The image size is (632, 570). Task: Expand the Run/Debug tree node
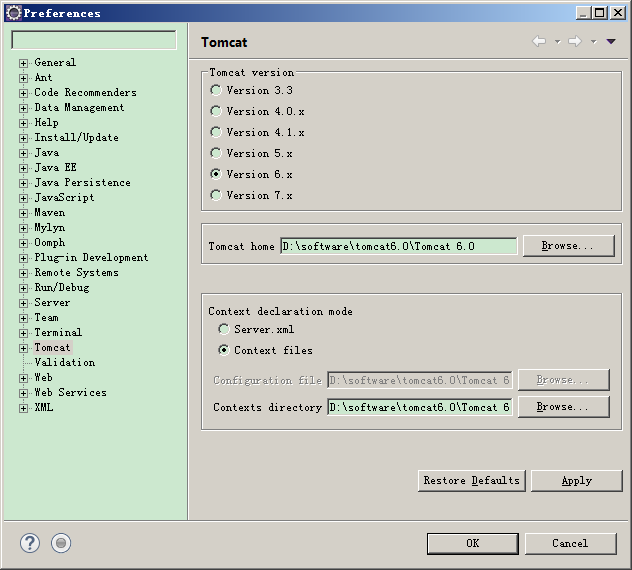pos(23,288)
